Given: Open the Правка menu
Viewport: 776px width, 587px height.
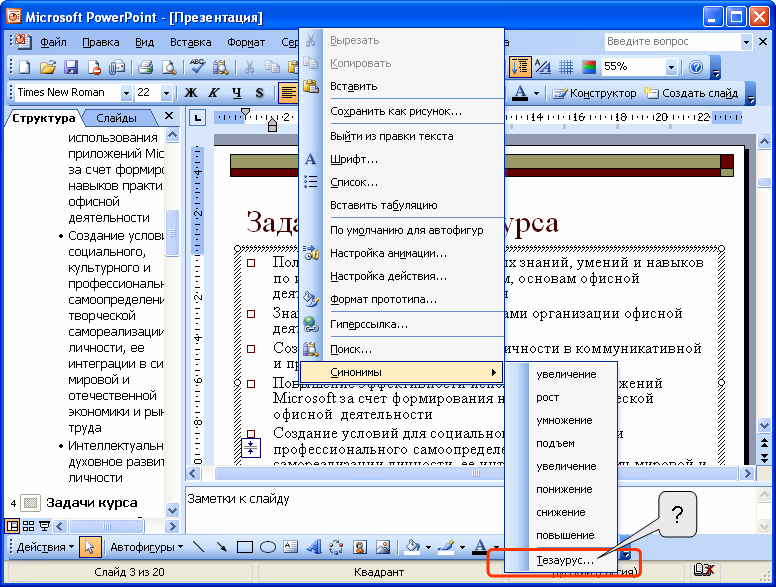Looking at the screenshot, I should (101, 43).
